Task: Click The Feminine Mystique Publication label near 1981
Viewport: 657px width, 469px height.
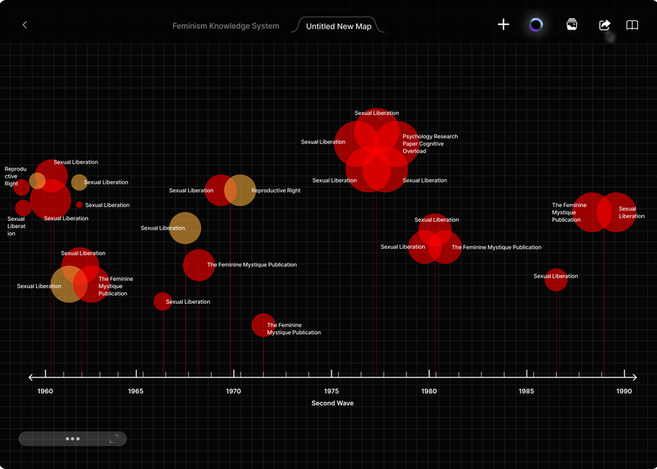Action: (x=497, y=247)
